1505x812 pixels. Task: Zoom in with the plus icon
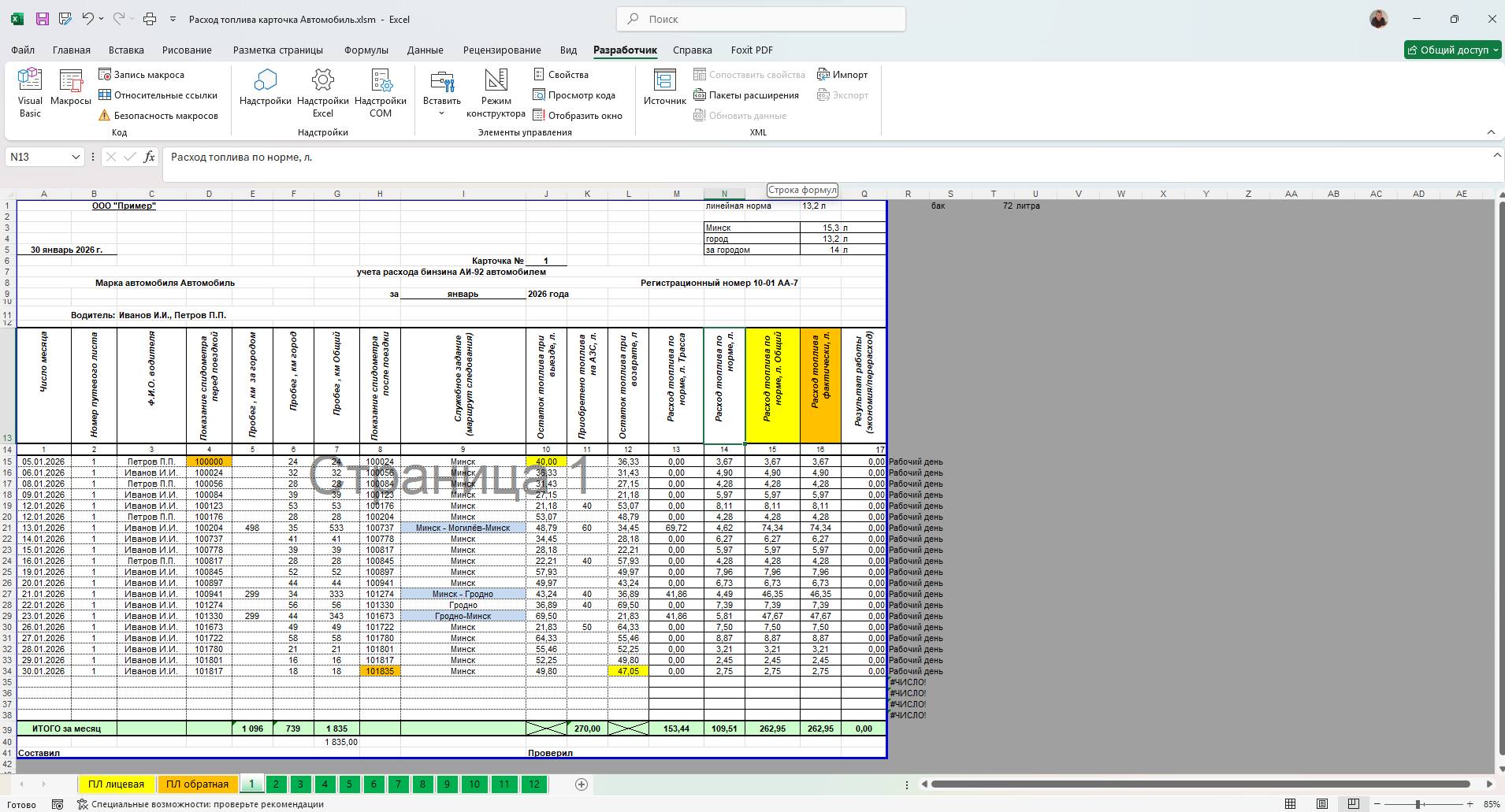click(x=1470, y=804)
